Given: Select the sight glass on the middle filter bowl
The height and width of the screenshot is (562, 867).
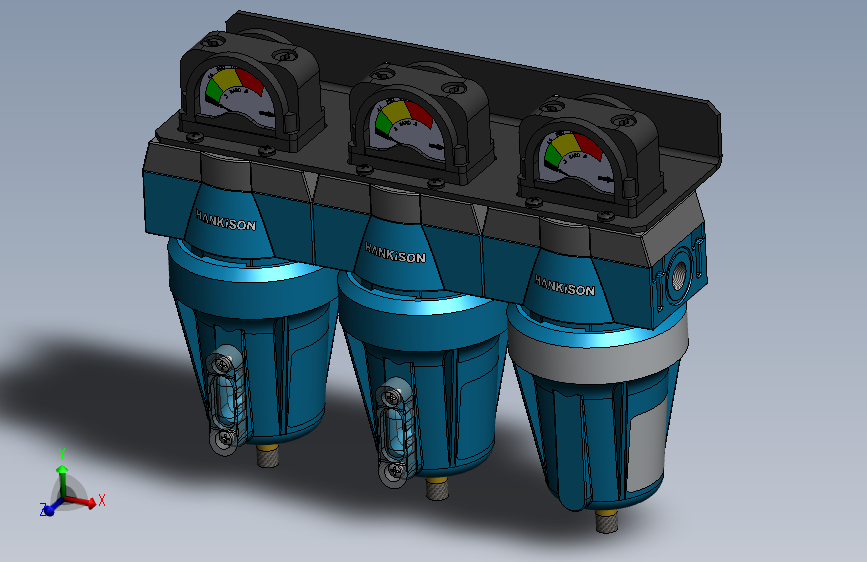Looking at the screenshot, I should click(396, 432).
